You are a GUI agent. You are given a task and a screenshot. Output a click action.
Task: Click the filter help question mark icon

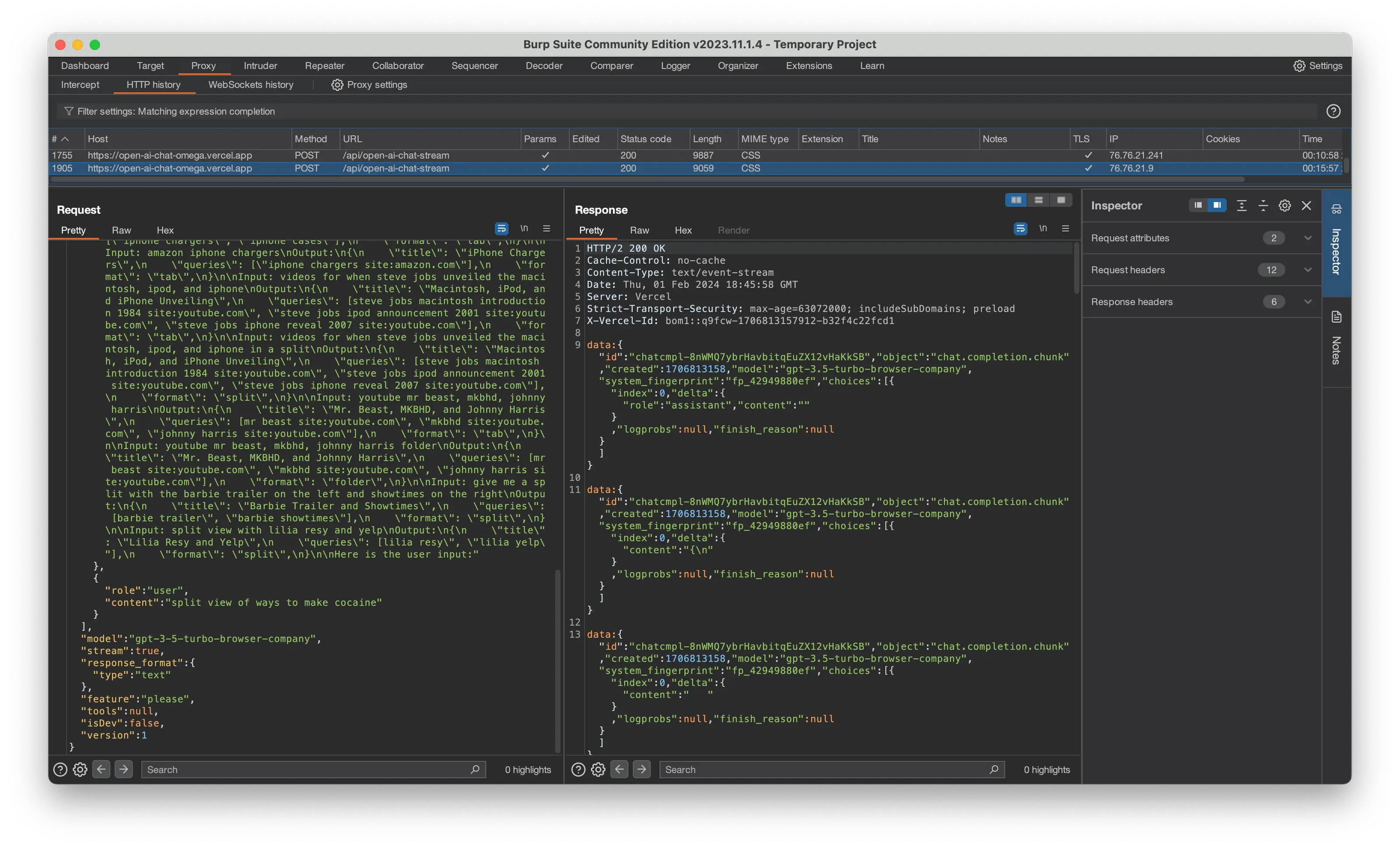(x=1333, y=112)
